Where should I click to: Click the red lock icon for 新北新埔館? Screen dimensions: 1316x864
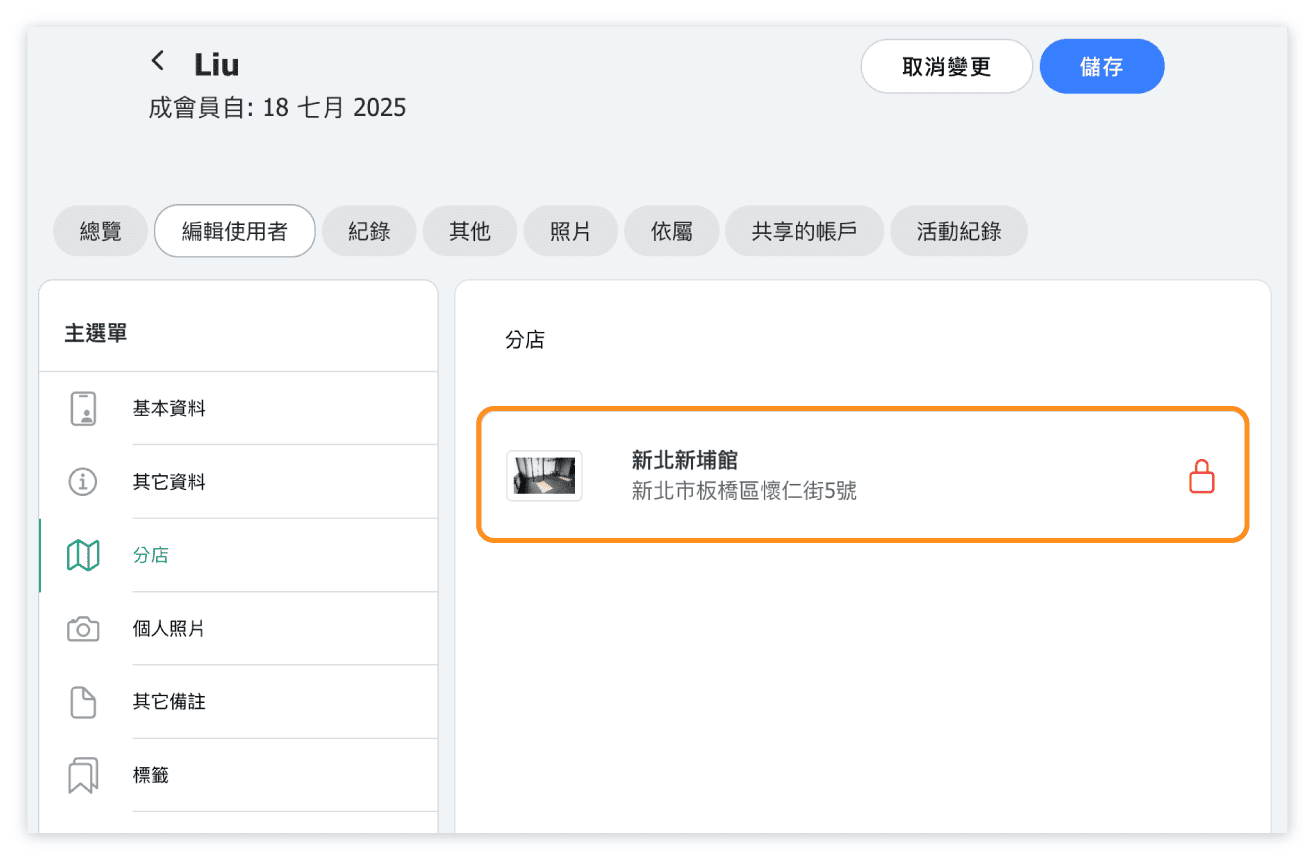[1201, 476]
